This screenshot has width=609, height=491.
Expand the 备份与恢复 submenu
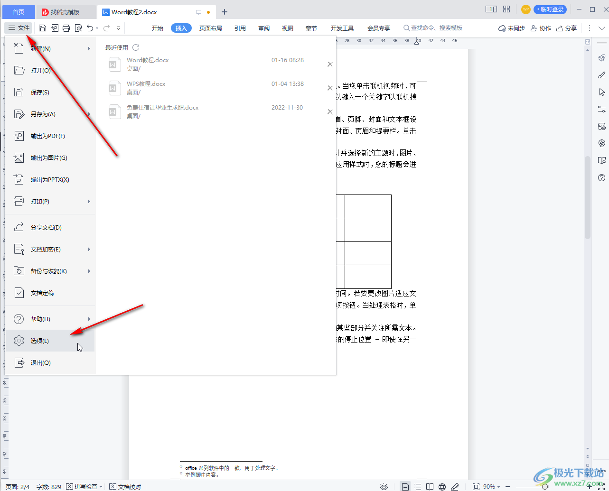[51, 271]
